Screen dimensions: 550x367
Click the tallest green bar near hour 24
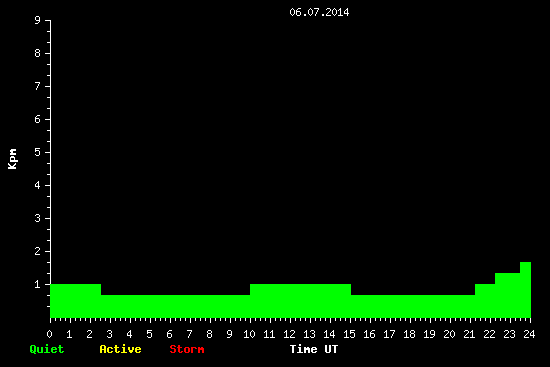click(x=525, y=290)
